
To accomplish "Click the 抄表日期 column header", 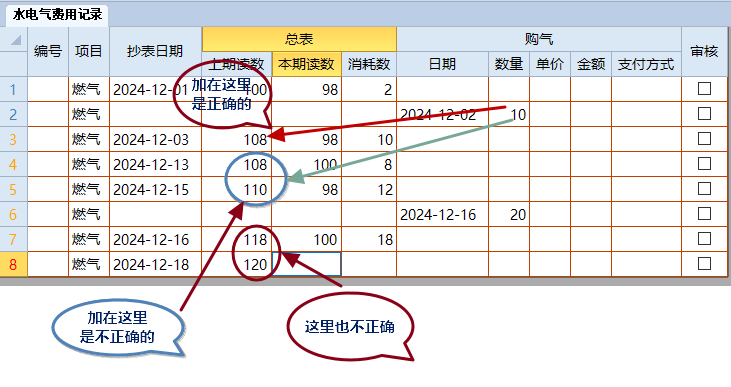I will tap(155, 51).
